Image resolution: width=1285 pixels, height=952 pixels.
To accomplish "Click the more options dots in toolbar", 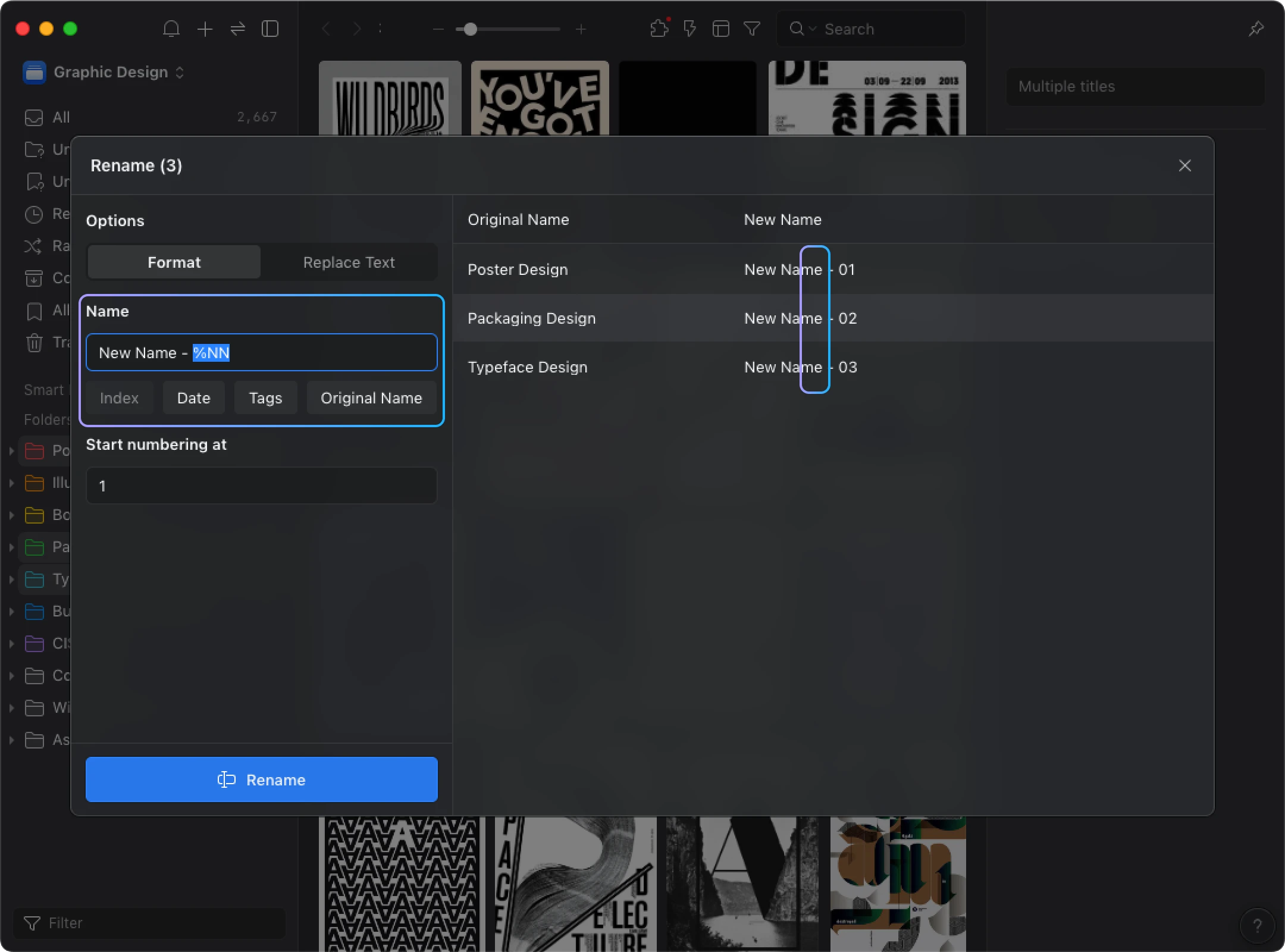I will pyautogui.click(x=380, y=29).
